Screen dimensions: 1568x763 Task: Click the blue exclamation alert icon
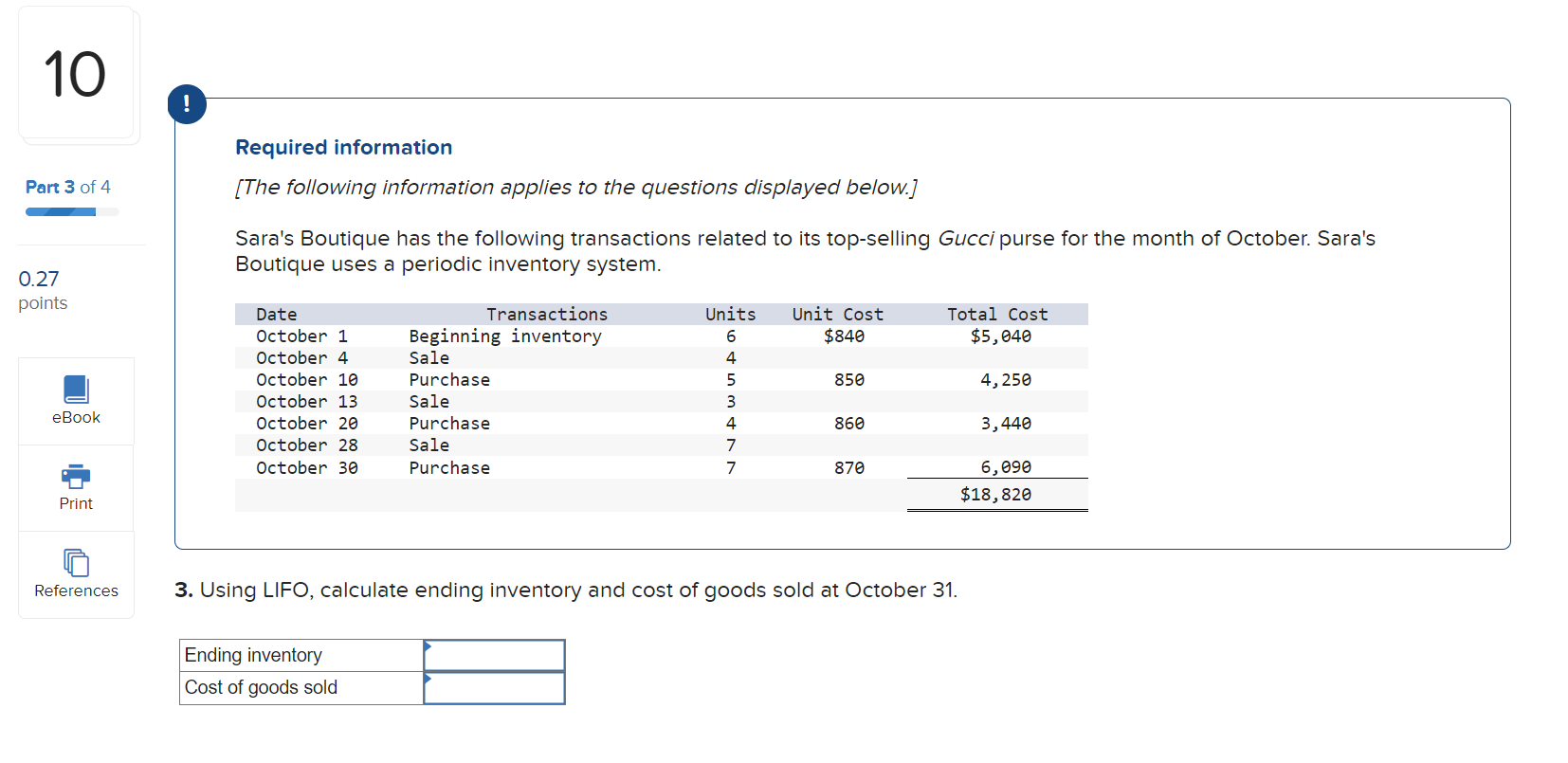pyautogui.click(x=187, y=104)
